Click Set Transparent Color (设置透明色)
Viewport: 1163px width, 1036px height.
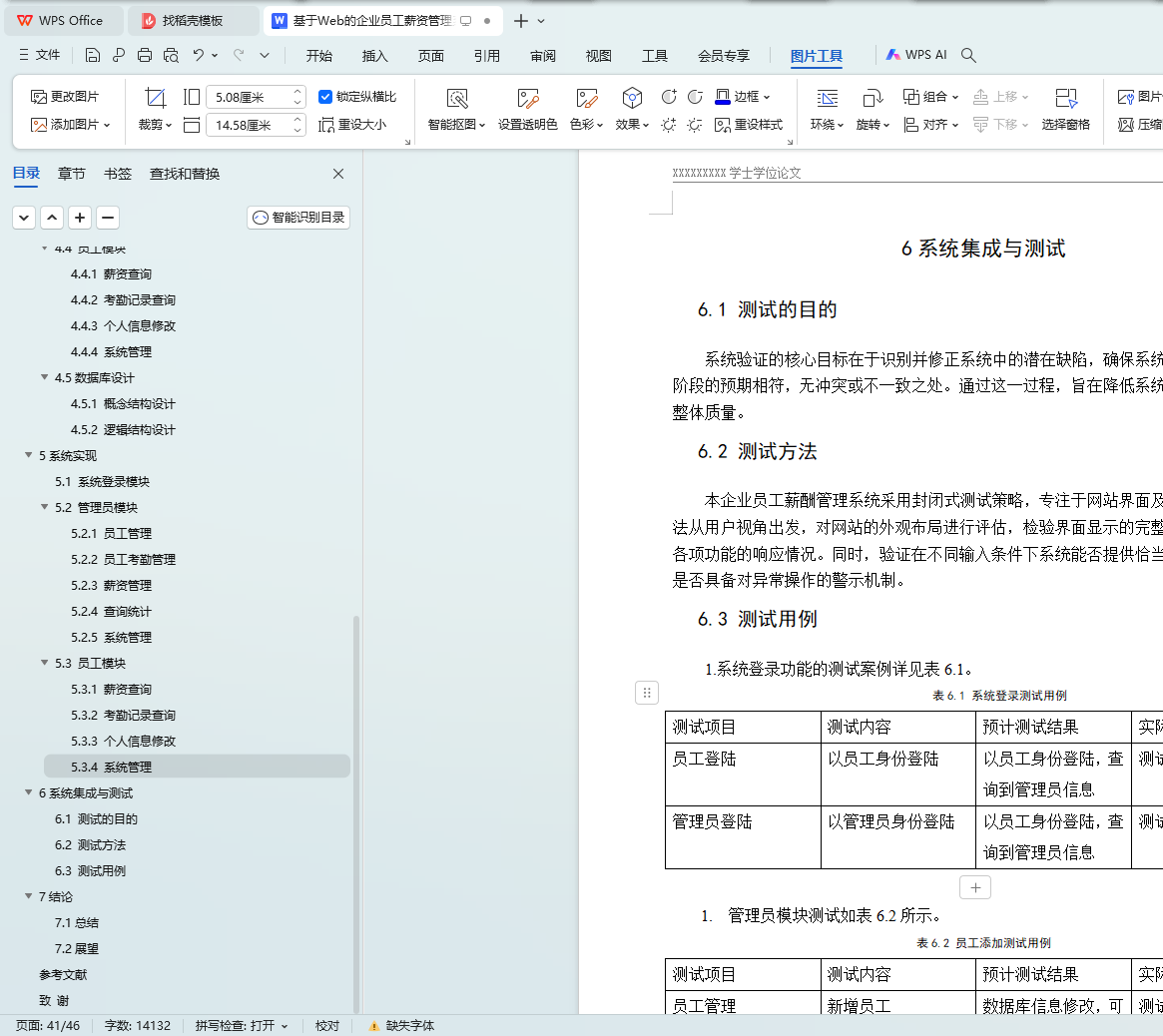(527, 109)
